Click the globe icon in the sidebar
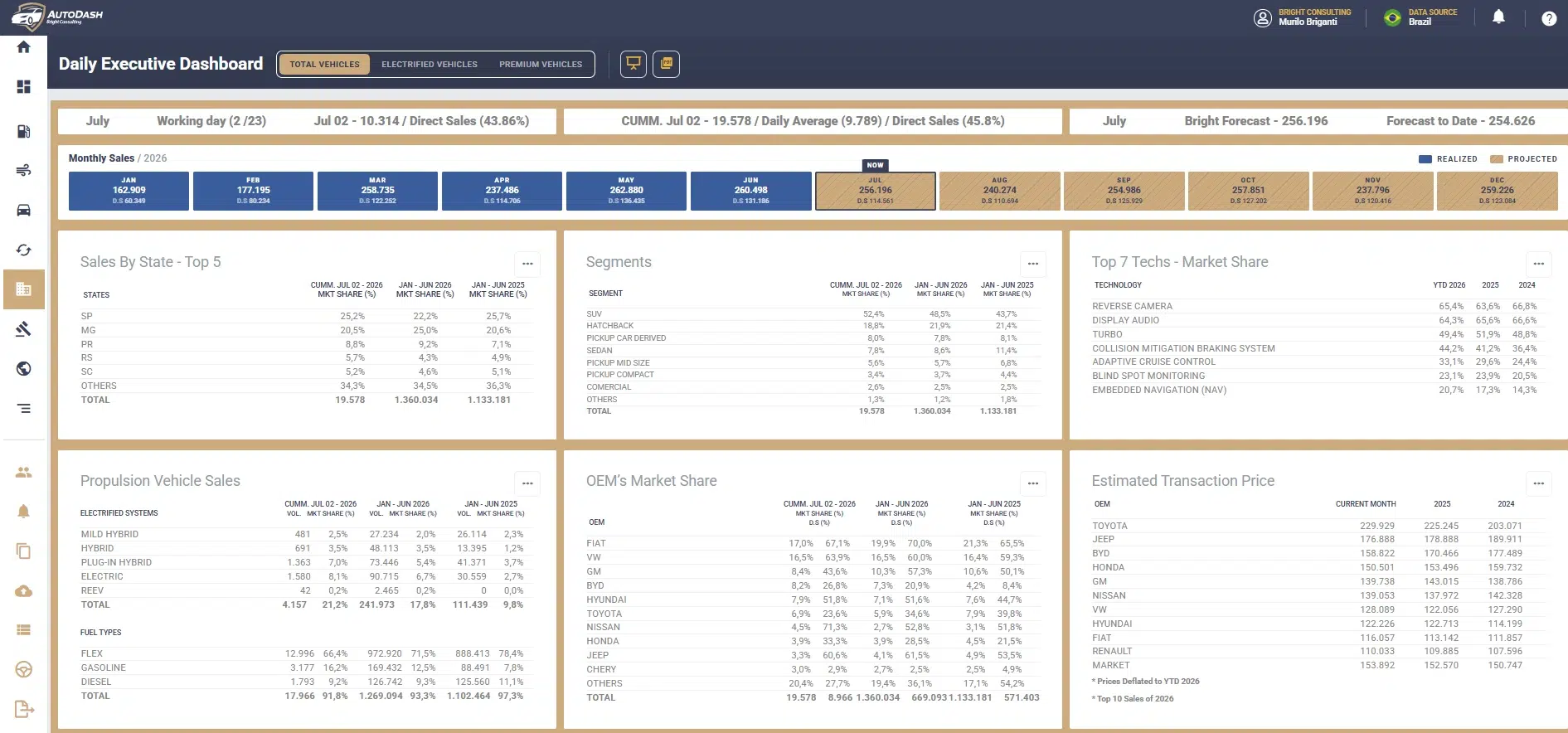 [x=23, y=369]
